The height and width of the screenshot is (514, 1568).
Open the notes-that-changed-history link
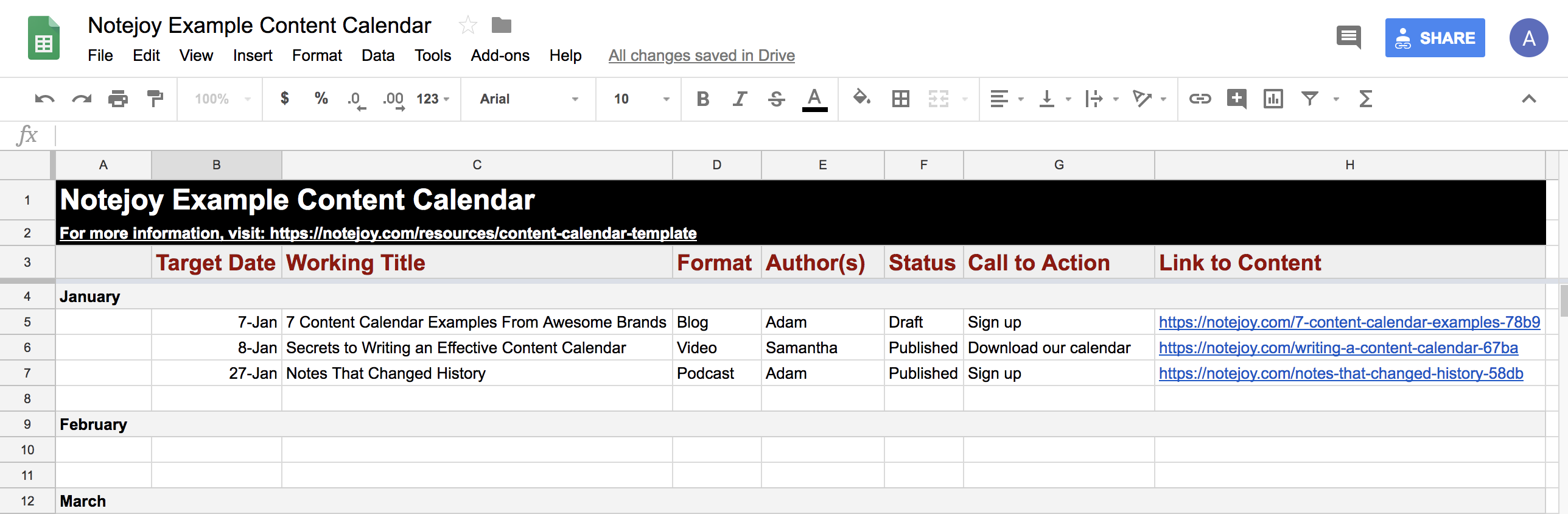[1340, 373]
